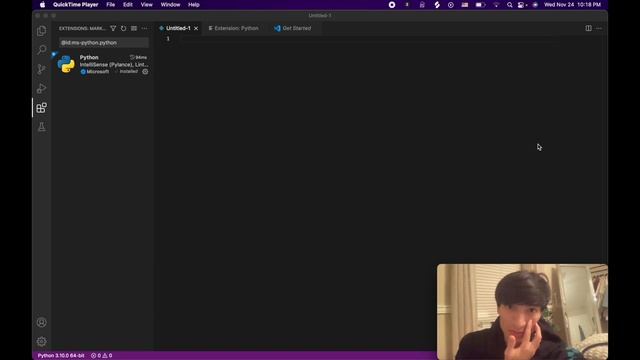Open the Accounts icon in activity bar
This screenshot has height=360, width=640.
pyautogui.click(x=41, y=322)
